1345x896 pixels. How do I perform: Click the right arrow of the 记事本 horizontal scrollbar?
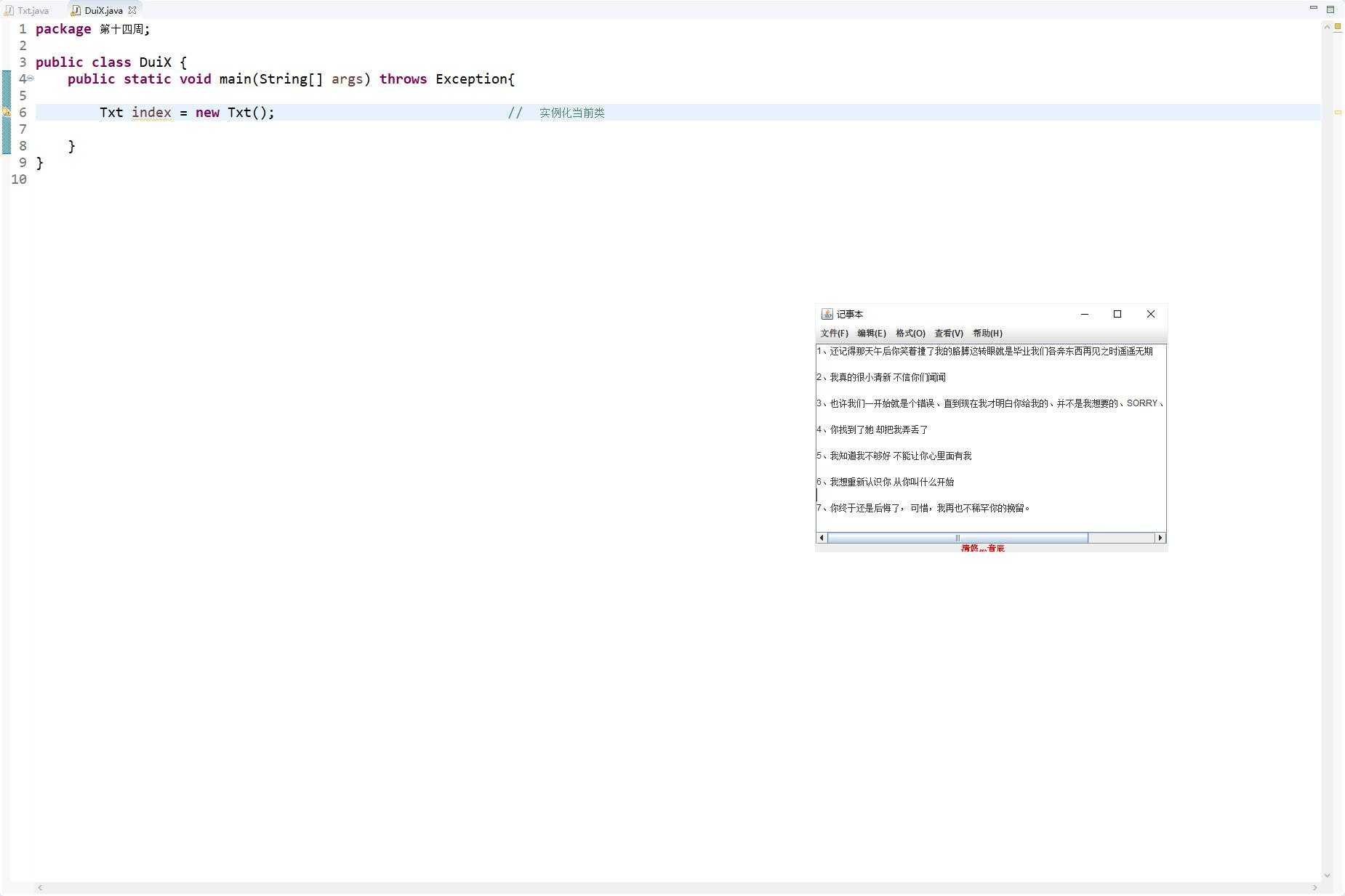pyautogui.click(x=1160, y=538)
